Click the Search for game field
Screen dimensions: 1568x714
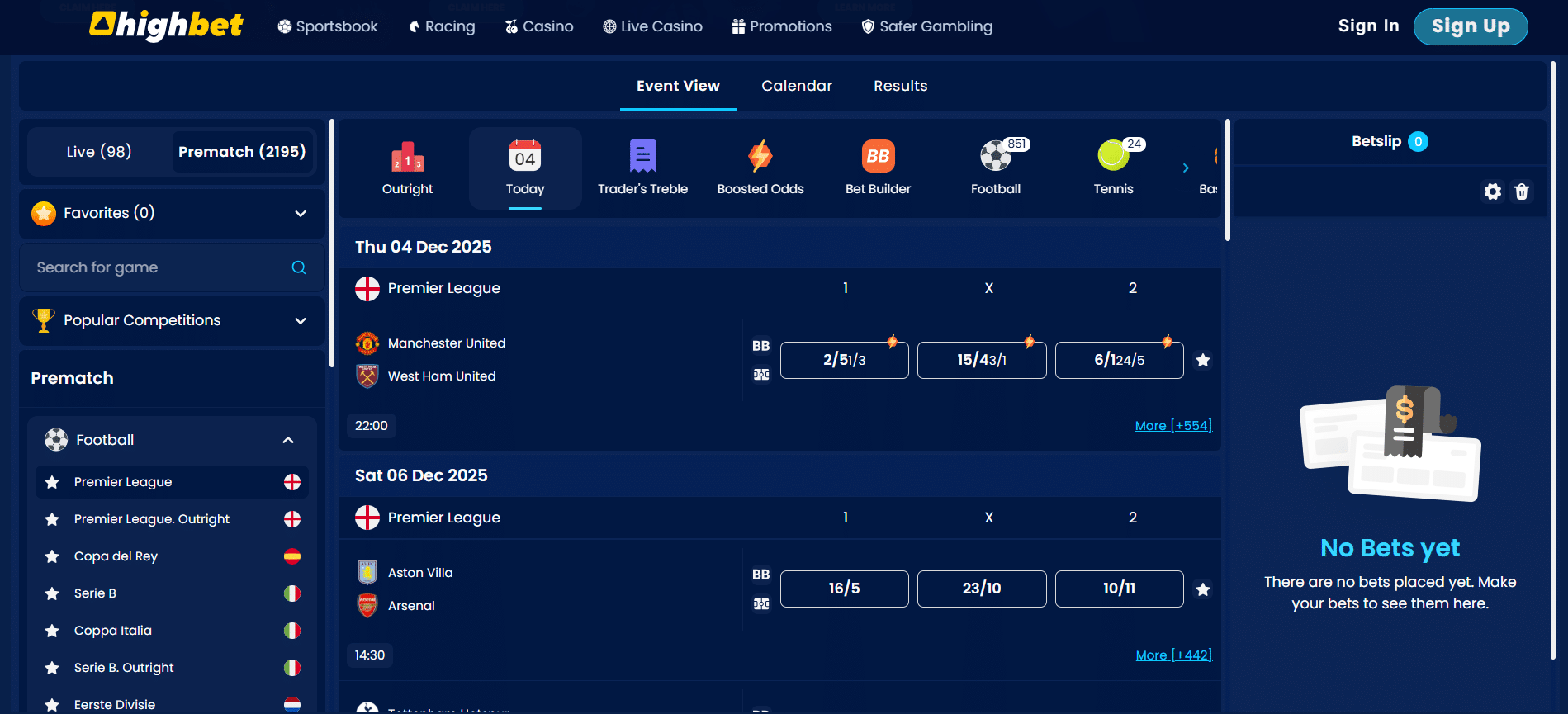[172, 267]
